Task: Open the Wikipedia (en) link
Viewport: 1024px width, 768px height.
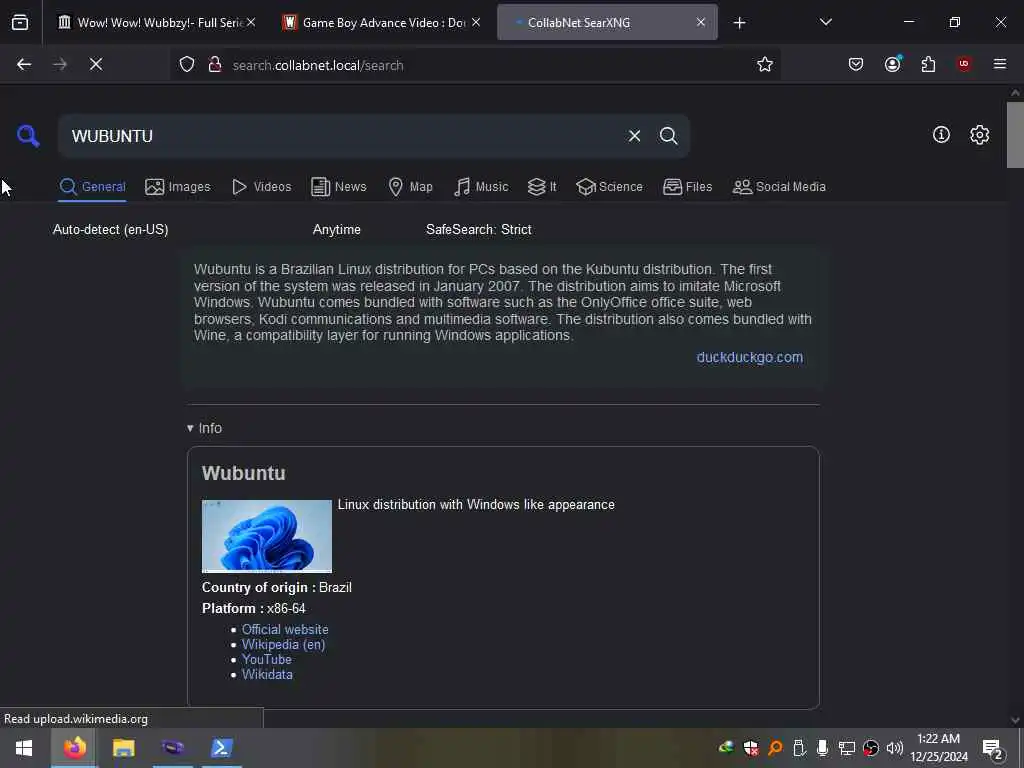Action: (x=283, y=645)
